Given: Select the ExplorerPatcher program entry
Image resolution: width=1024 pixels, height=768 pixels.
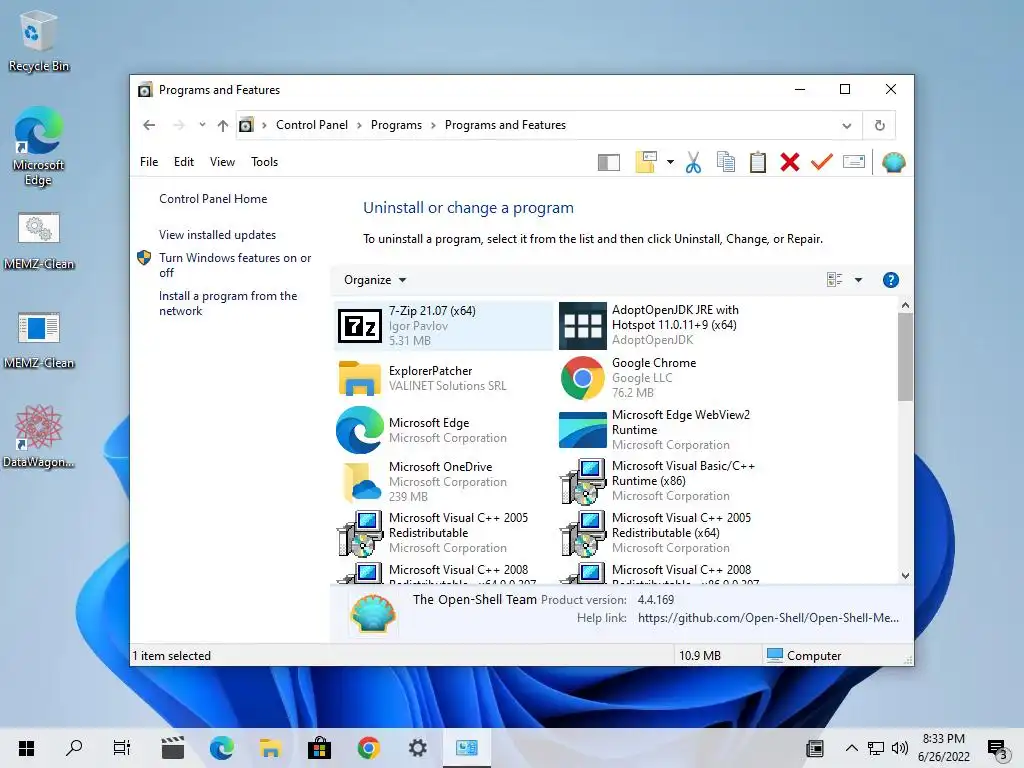Looking at the screenshot, I should click(443, 378).
